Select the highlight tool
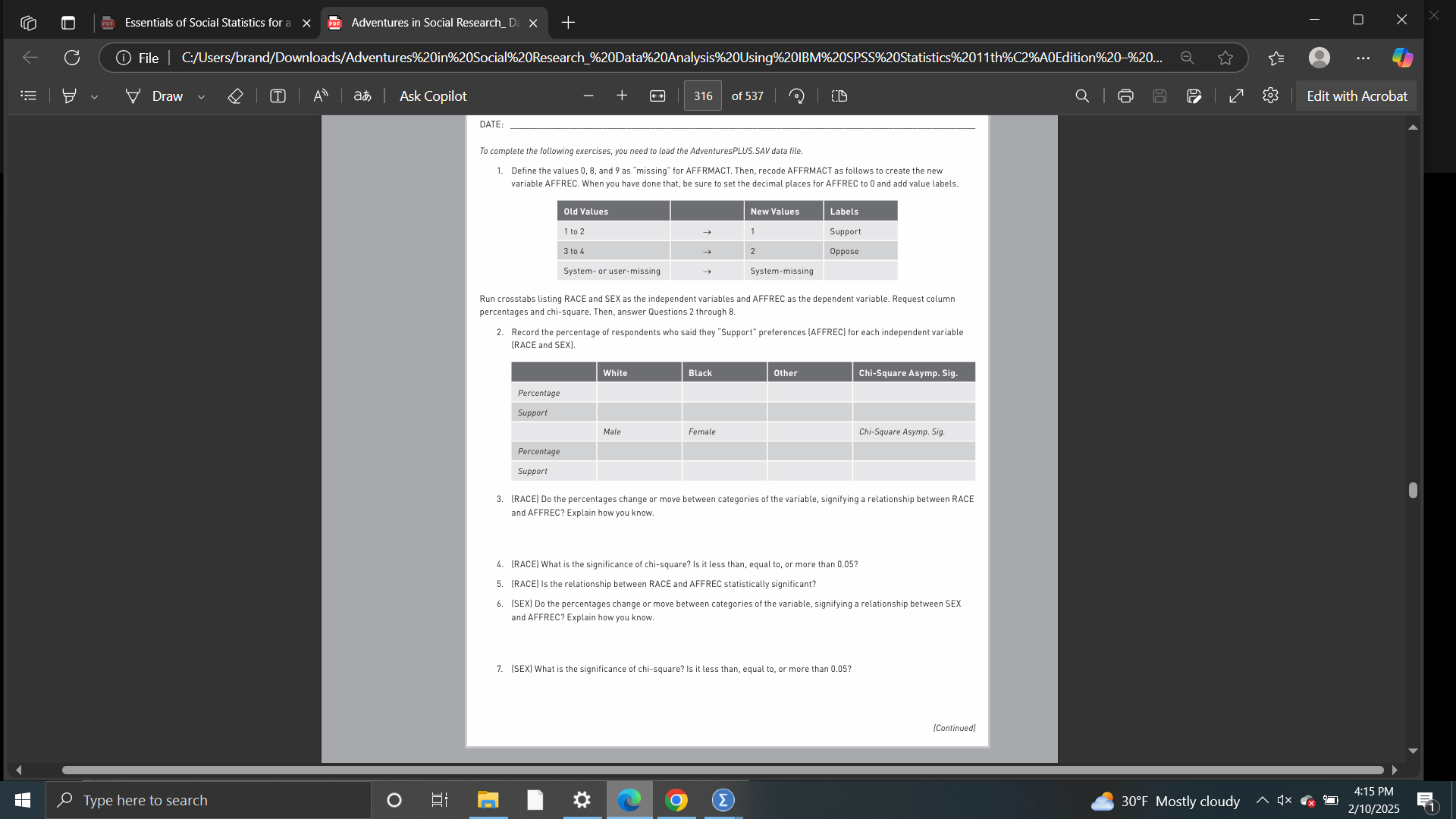The height and width of the screenshot is (819, 1456). tap(69, 96)
